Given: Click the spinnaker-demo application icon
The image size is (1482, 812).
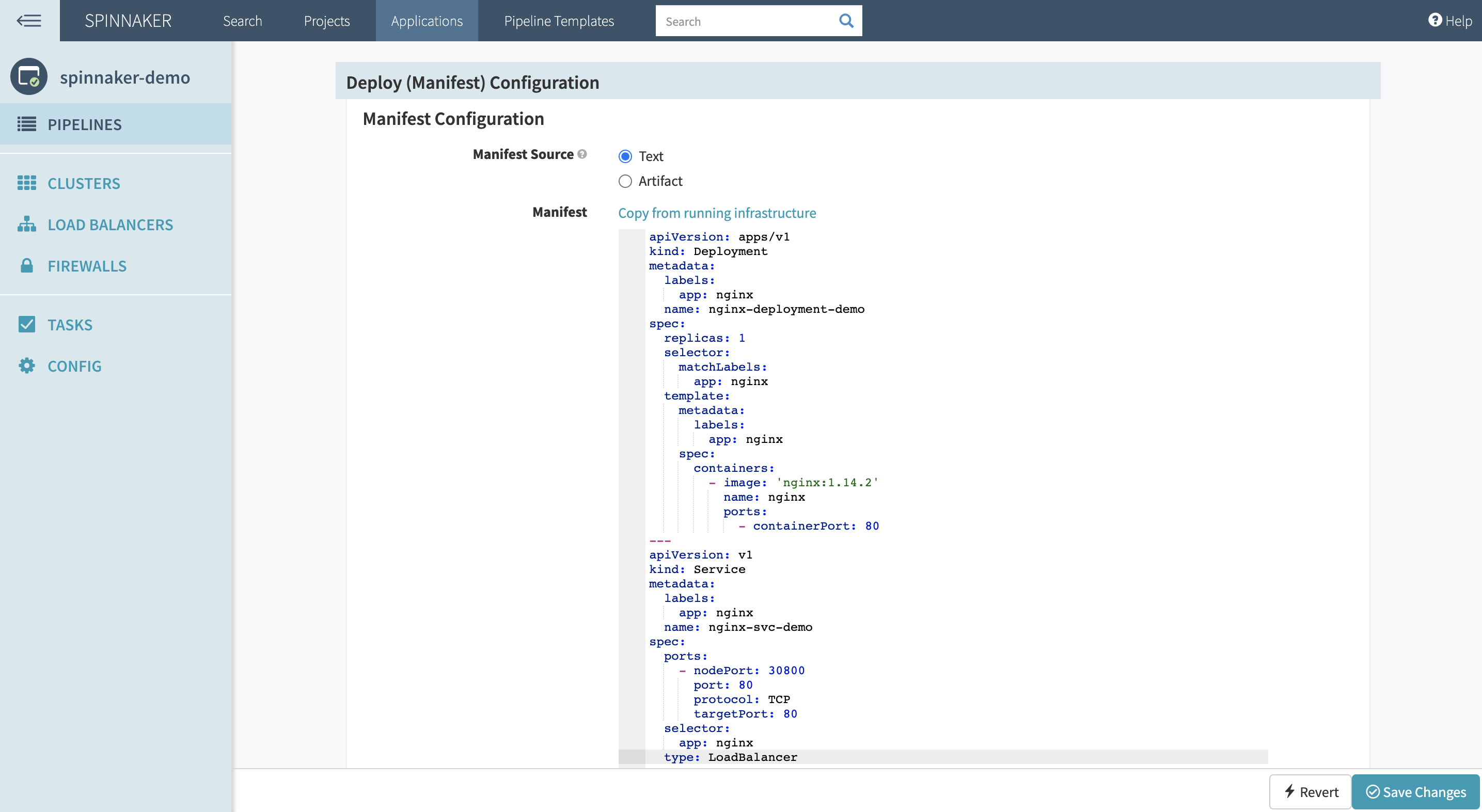Looking at the screenshot, I should click(29, 76).
